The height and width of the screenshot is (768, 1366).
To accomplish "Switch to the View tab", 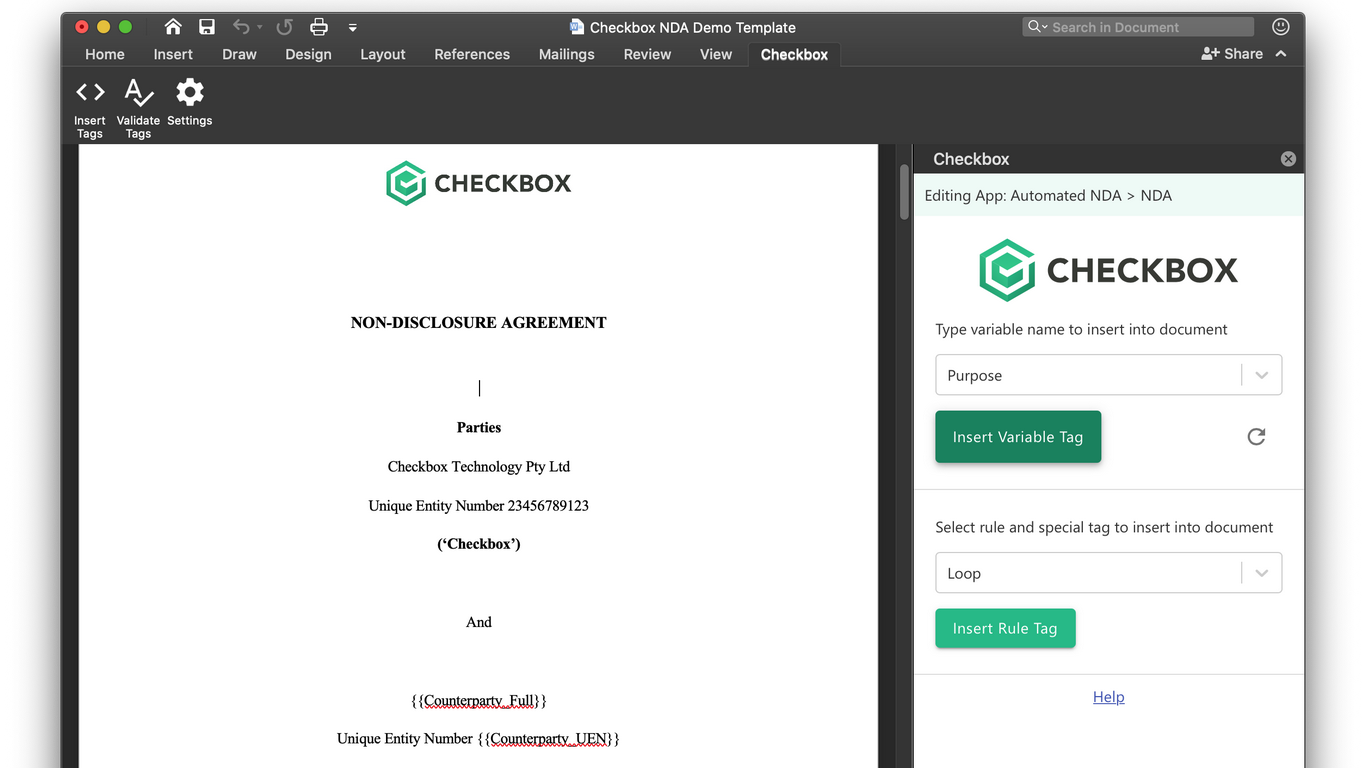I will (x=716, y=54).
